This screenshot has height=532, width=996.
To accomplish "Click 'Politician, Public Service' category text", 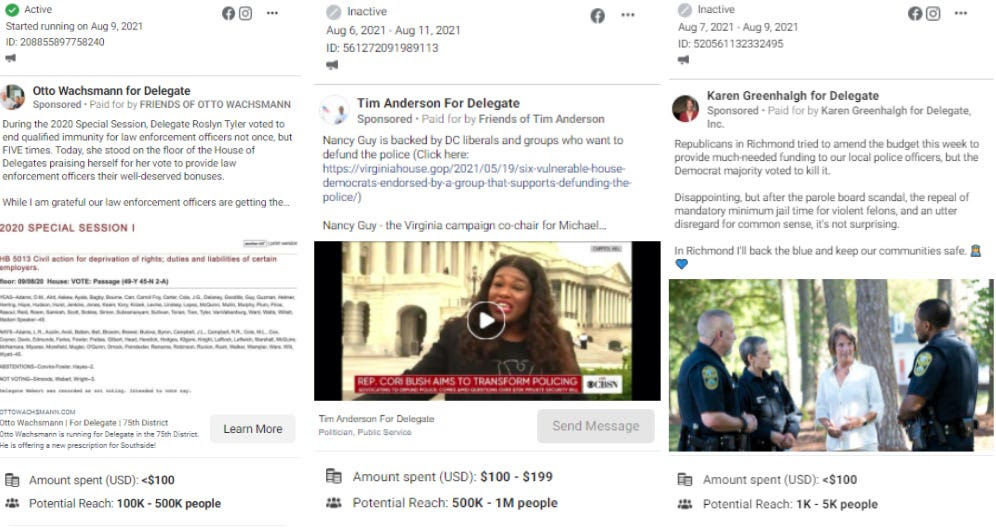I will click(365, 432).
